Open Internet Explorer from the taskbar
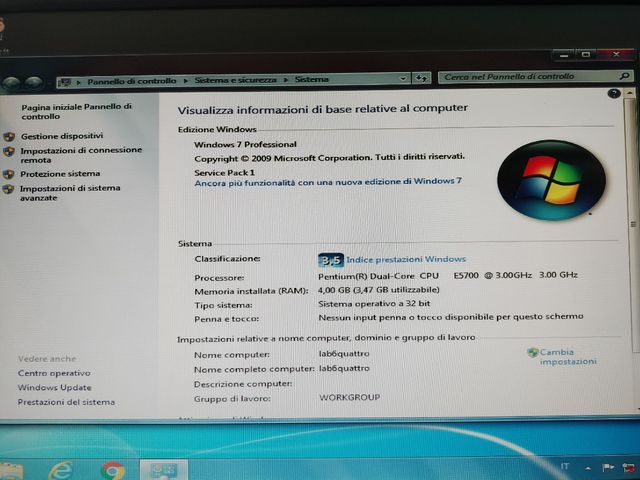 click(x=63, y=469)
